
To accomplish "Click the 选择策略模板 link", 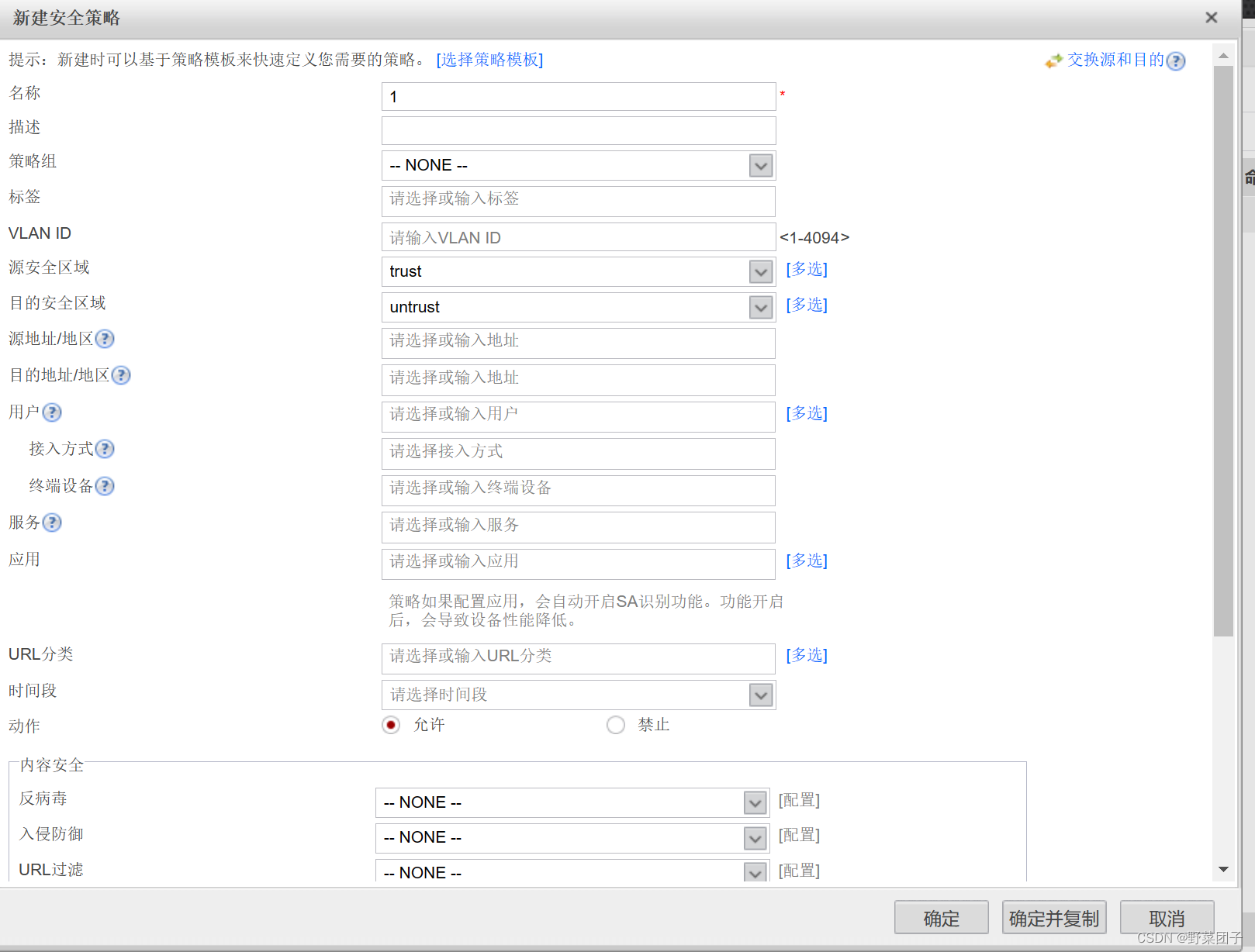I will pyautogui.click(x=489, y=60).
